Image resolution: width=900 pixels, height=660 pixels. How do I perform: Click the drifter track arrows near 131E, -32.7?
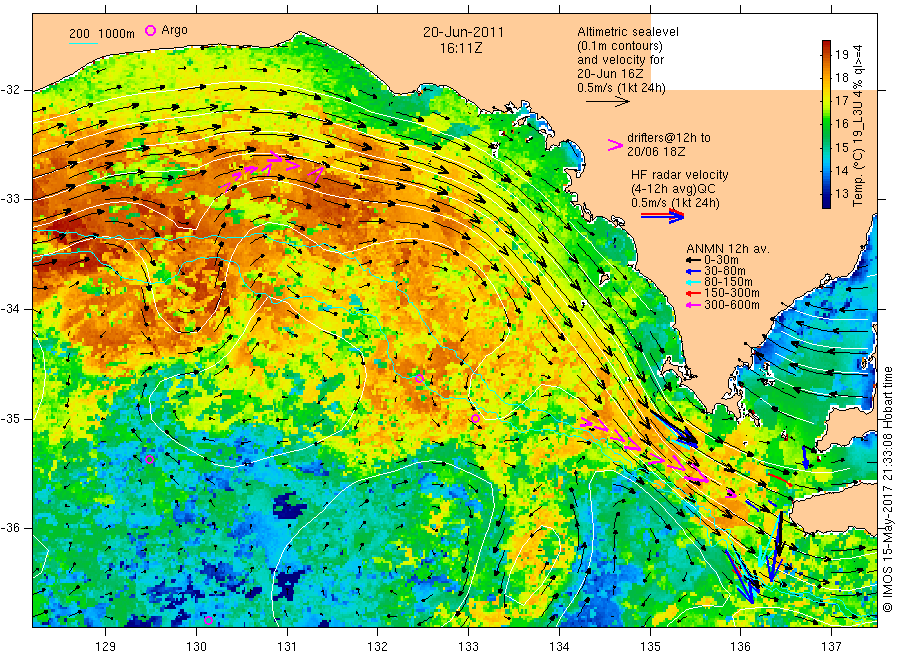click(x=272, y=170)
